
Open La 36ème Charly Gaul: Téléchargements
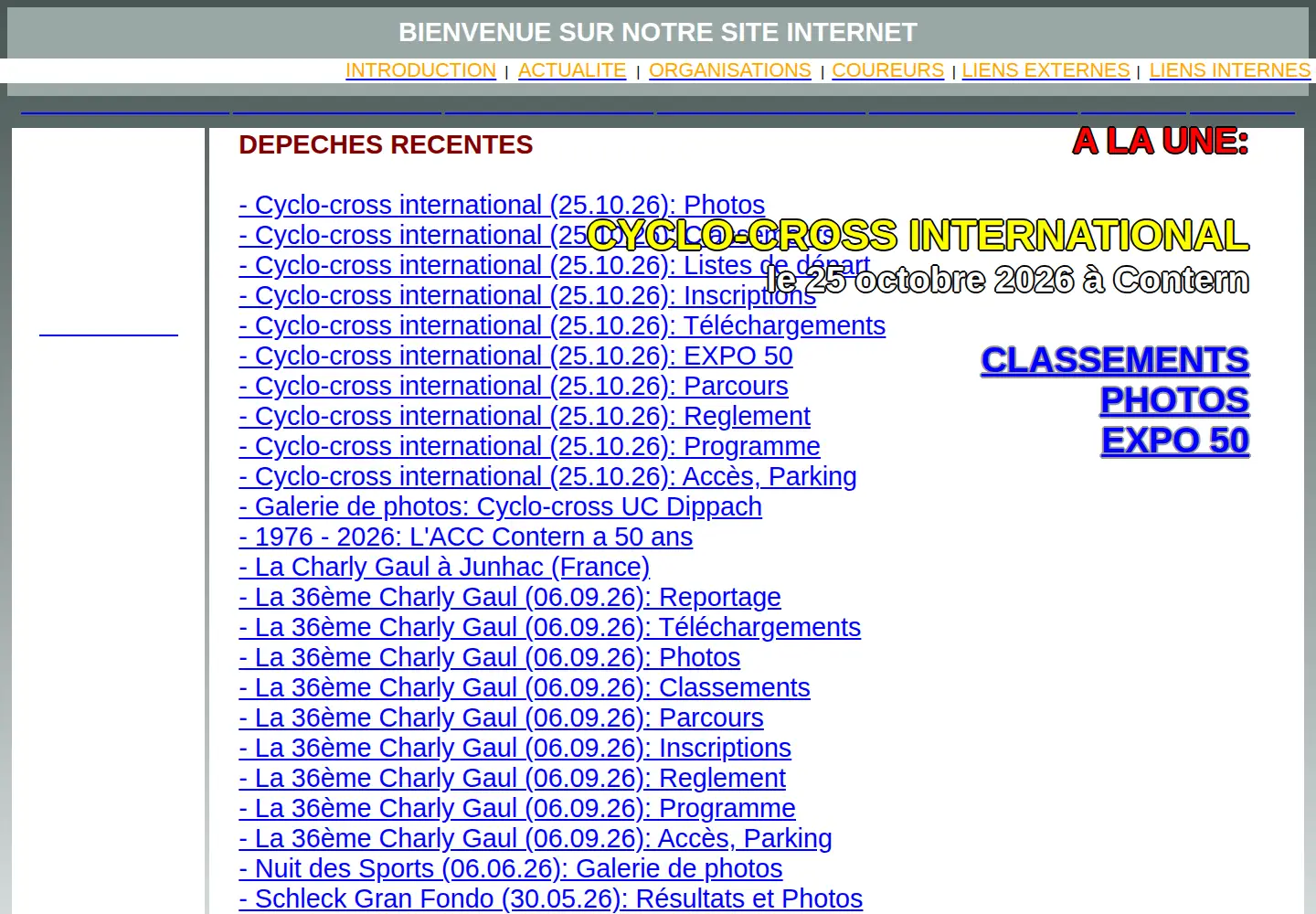[549, 627]
